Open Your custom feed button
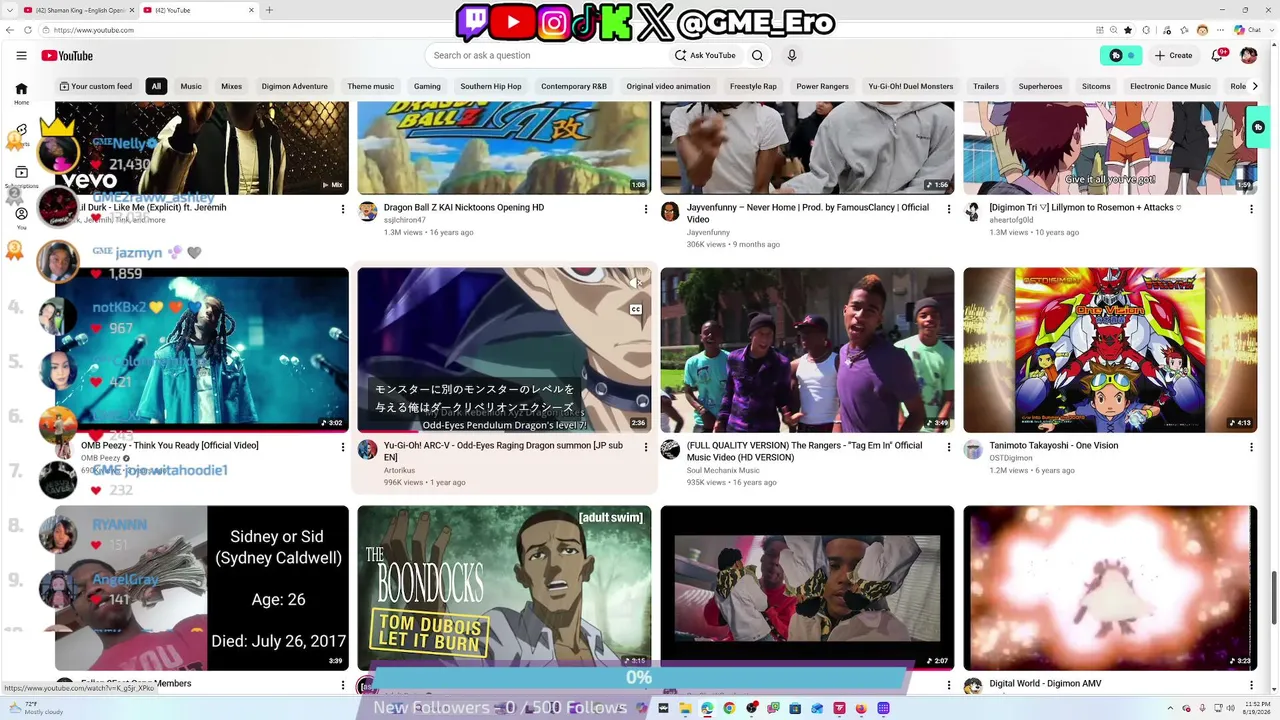1280x720 pixels. point(96,86)
